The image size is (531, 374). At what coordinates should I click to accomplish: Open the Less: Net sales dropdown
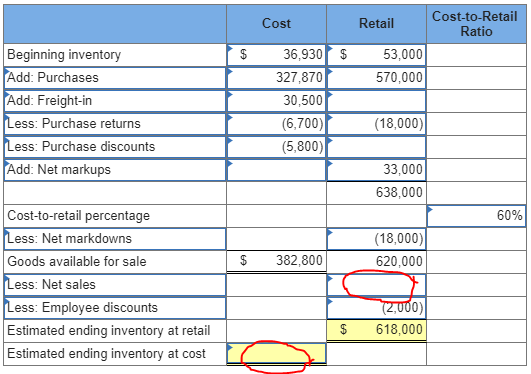point(115,285)
